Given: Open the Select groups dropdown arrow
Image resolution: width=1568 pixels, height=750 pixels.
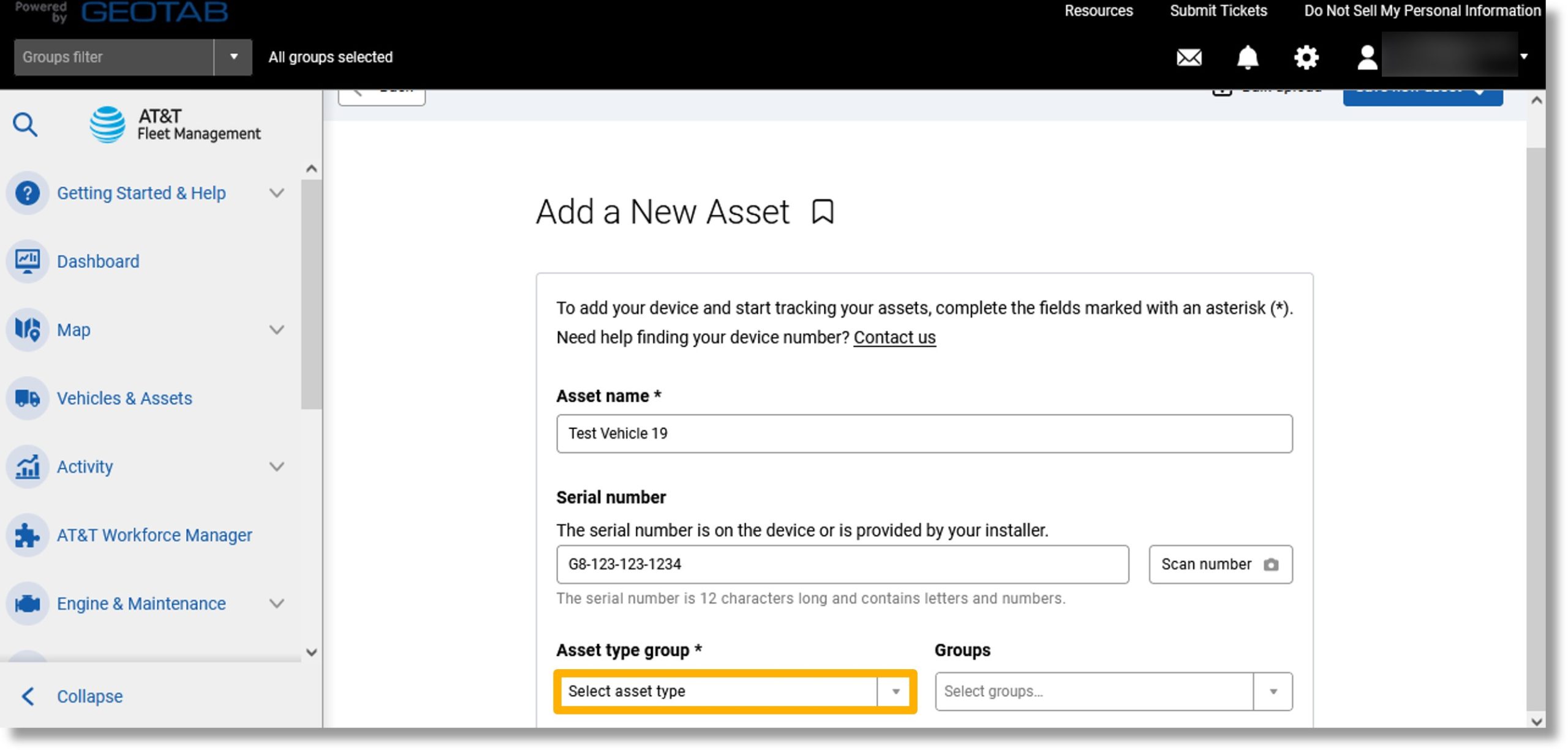Looking at the screenshot, I should tap(1273, 691).
